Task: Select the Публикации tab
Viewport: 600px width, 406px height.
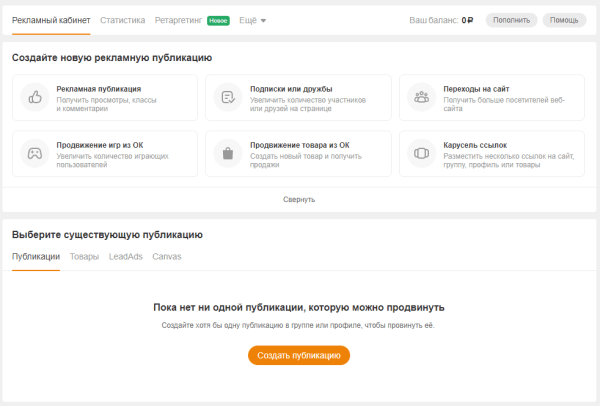Action: click(36, 257)
